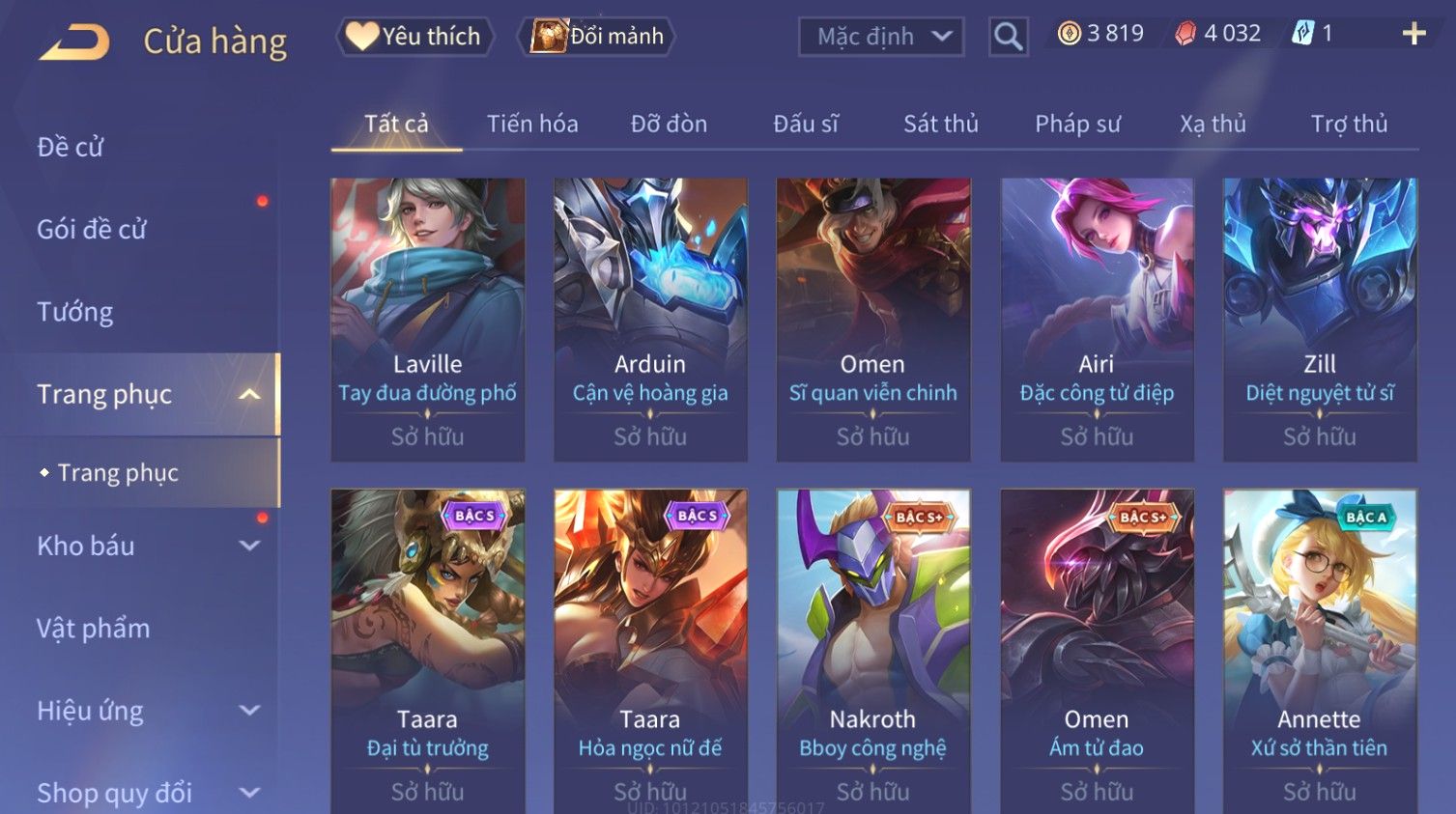Switch to the Pháp sư tab
This screenshot has width=1456, height=814.
(1077, 124)
